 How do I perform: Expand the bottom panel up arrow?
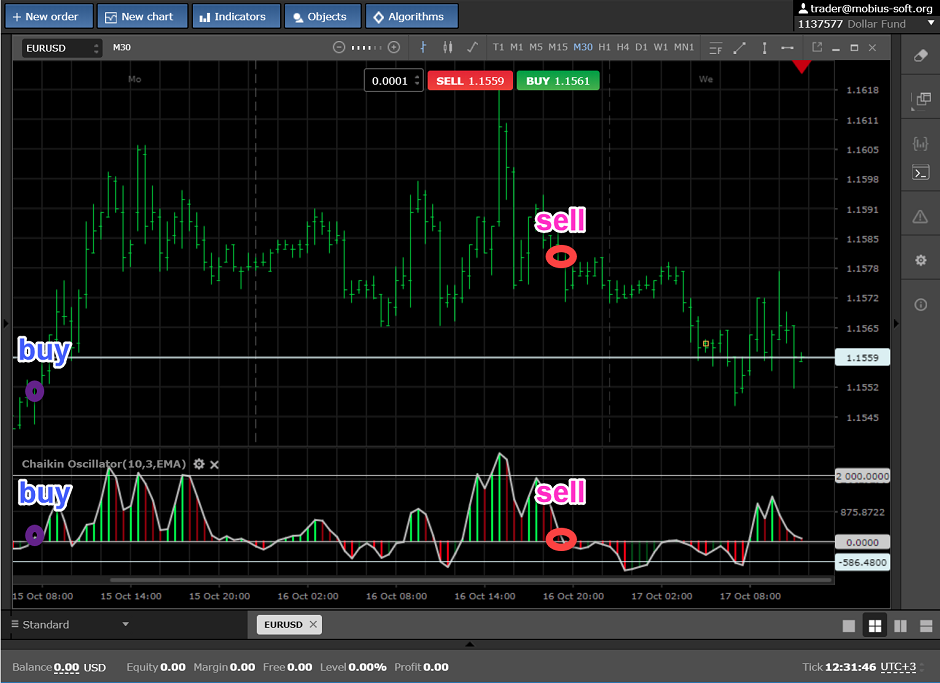[x=470, y=645]
